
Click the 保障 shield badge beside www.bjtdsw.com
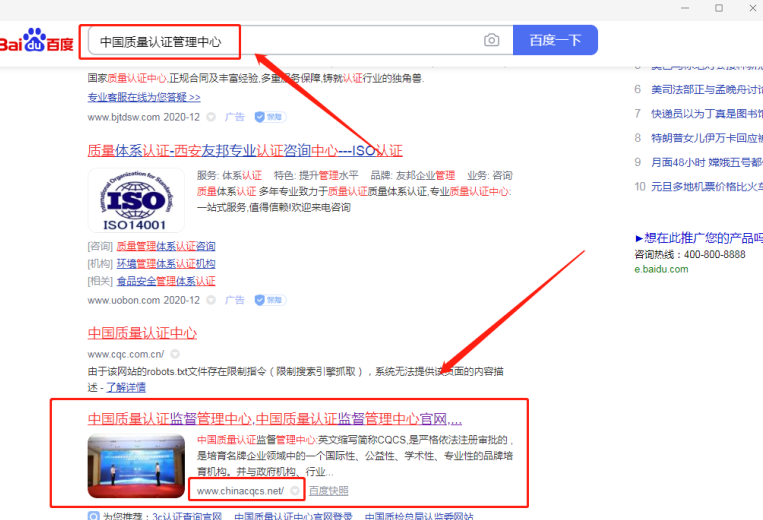pyautogui.click(x=270, y=117)
